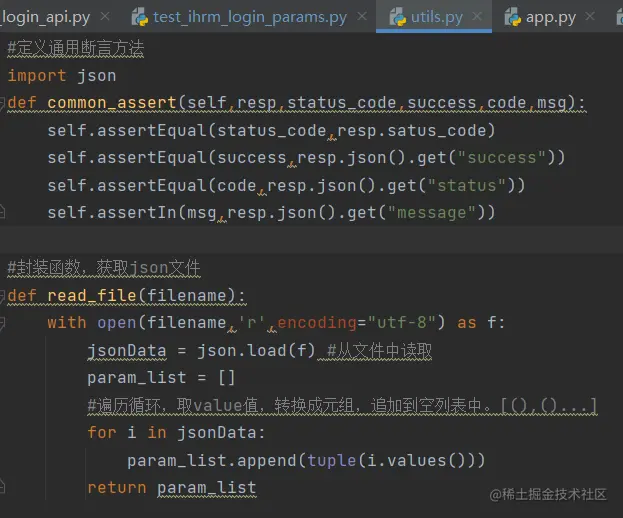Click the "message" string literal
The image size is (623, 518).
(x=431, y=213)
